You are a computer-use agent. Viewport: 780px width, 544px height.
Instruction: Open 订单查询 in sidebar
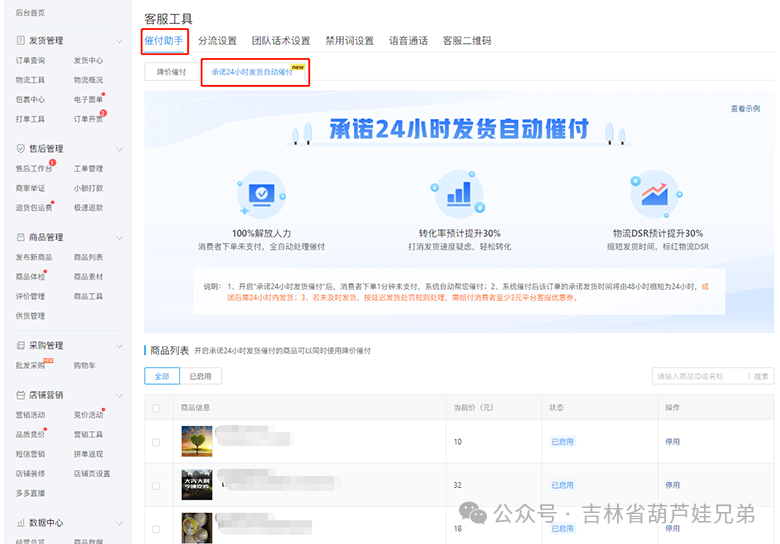(x=30, y=60)
